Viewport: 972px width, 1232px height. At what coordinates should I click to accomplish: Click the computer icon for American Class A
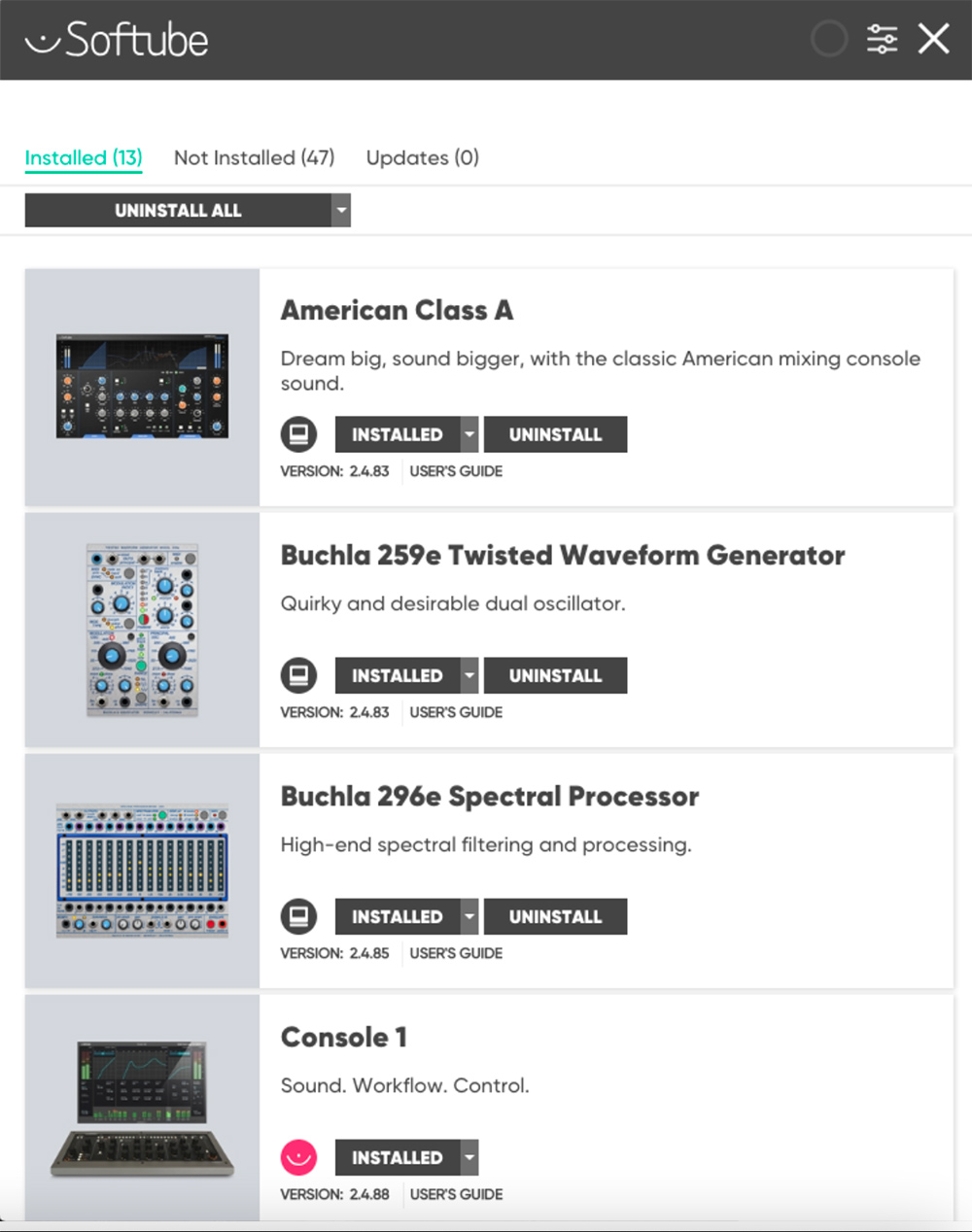(298, 434)
